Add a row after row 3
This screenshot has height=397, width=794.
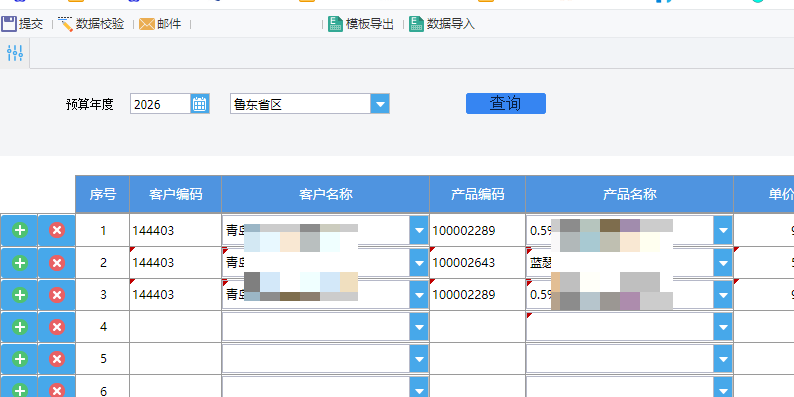click(x=19, y=295)
